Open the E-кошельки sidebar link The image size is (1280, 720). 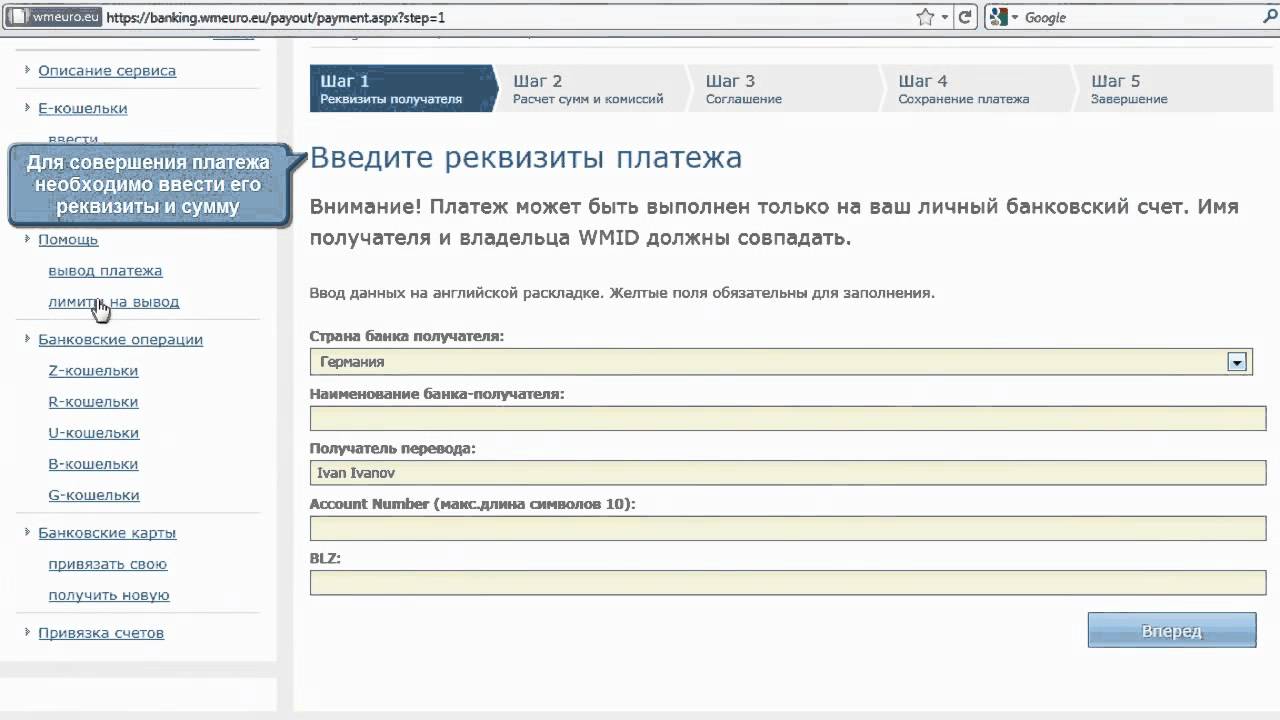[83, 109]
